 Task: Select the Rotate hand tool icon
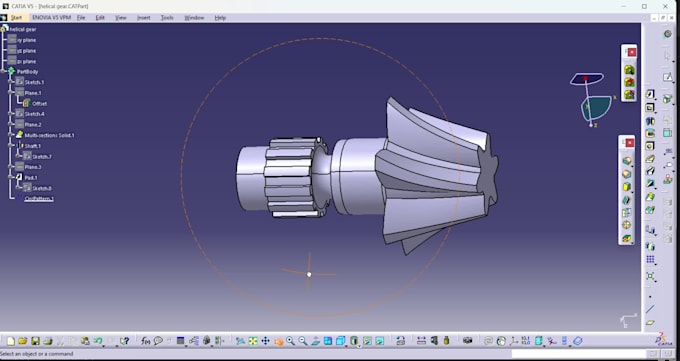[278, 342]
